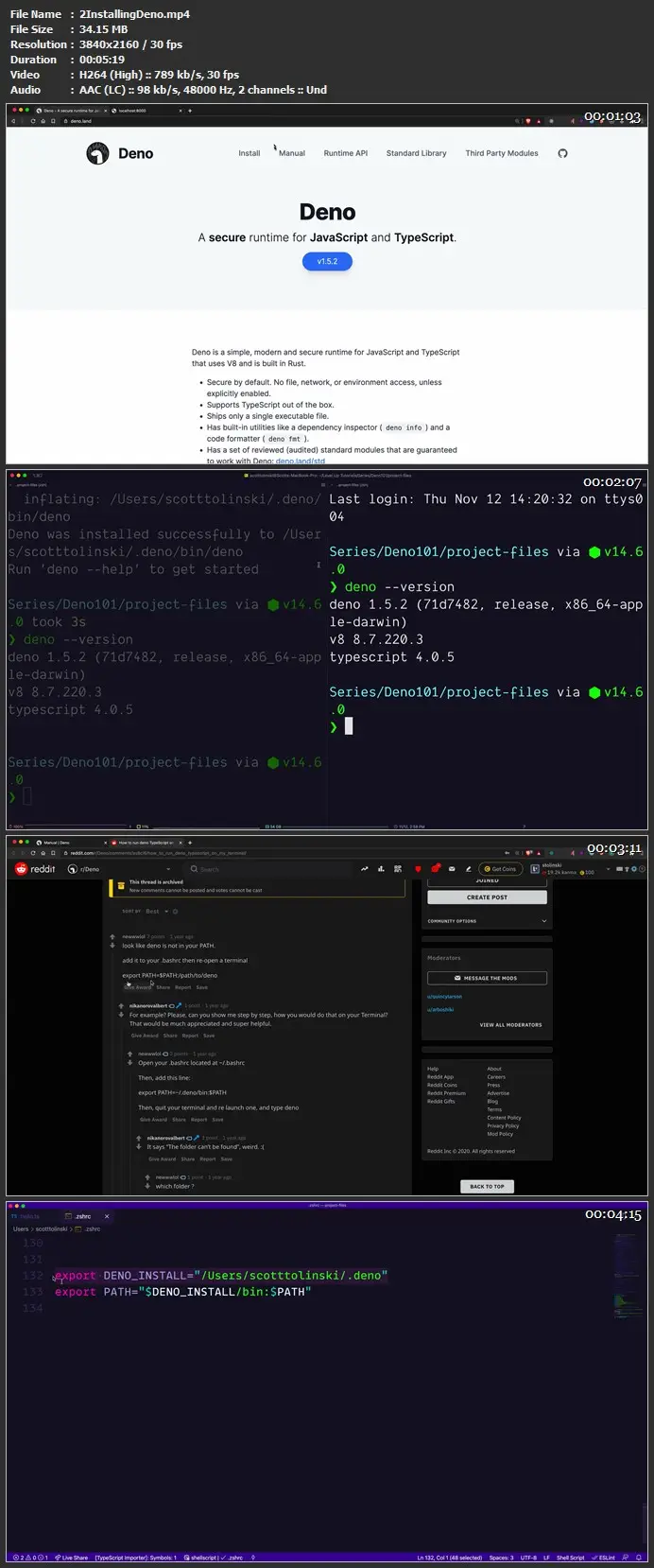Screen dimensions: 654x1568
Task: Click the MESSAGE THE MODS button
Action: click(487, 978)
